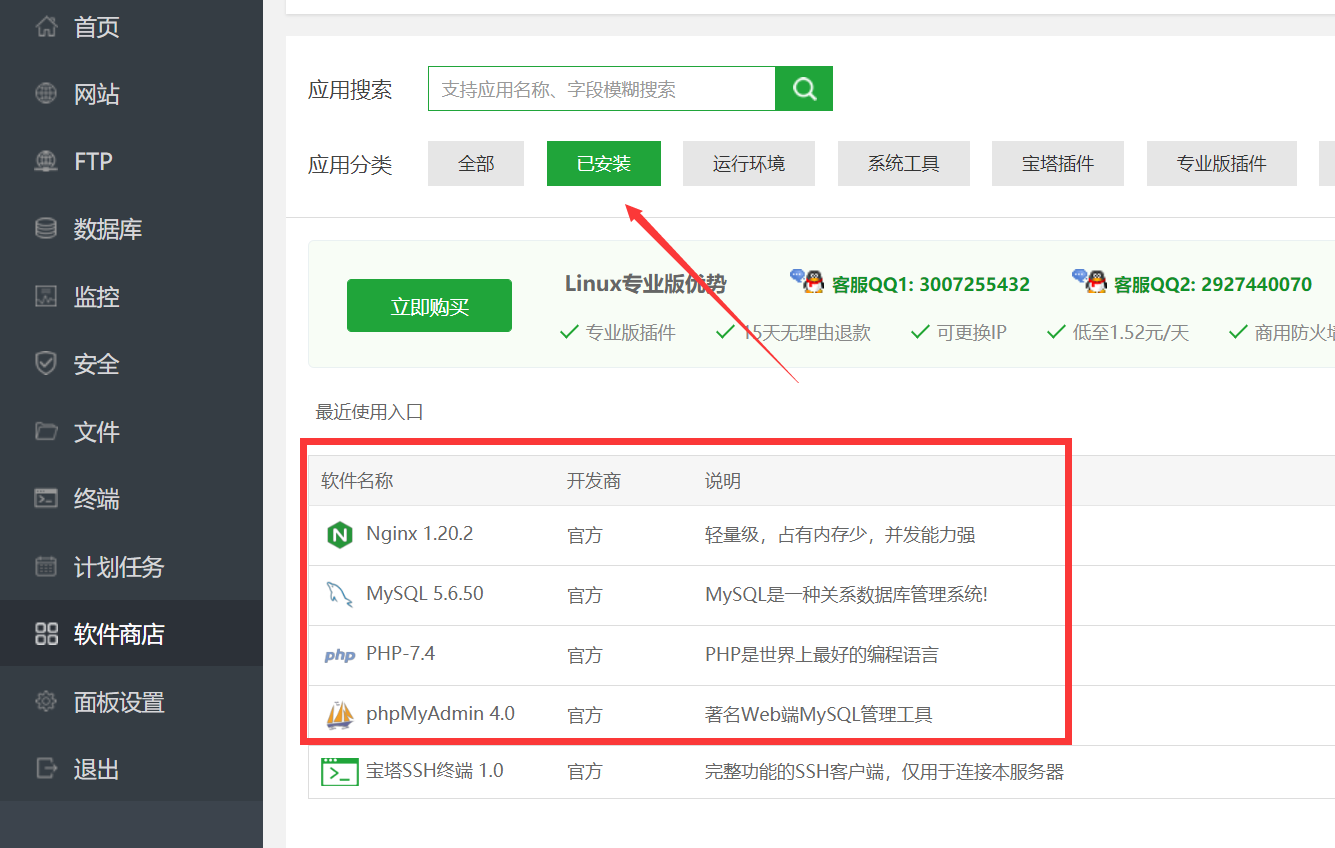Switch to 运行环境 category
1335x848 pixels.
pyautogui.click(x=749, y=163)
